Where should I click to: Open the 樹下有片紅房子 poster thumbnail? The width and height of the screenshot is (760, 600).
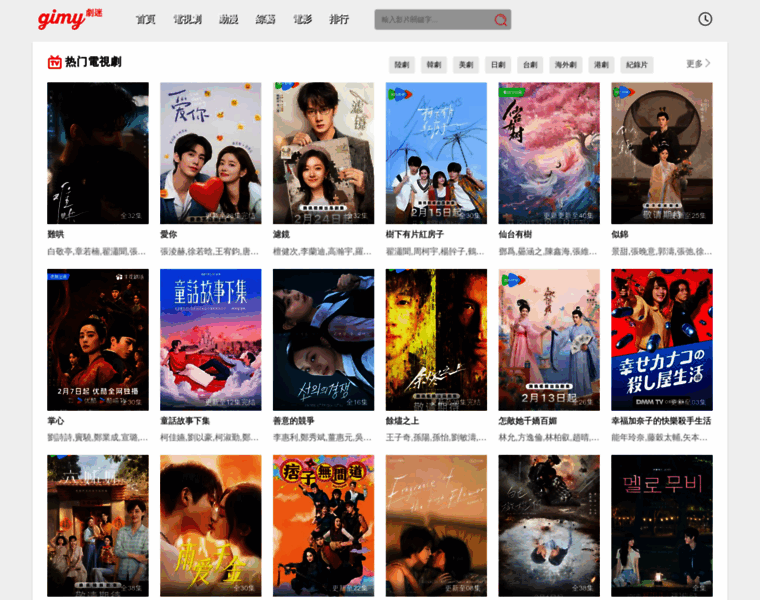(436, 153)
